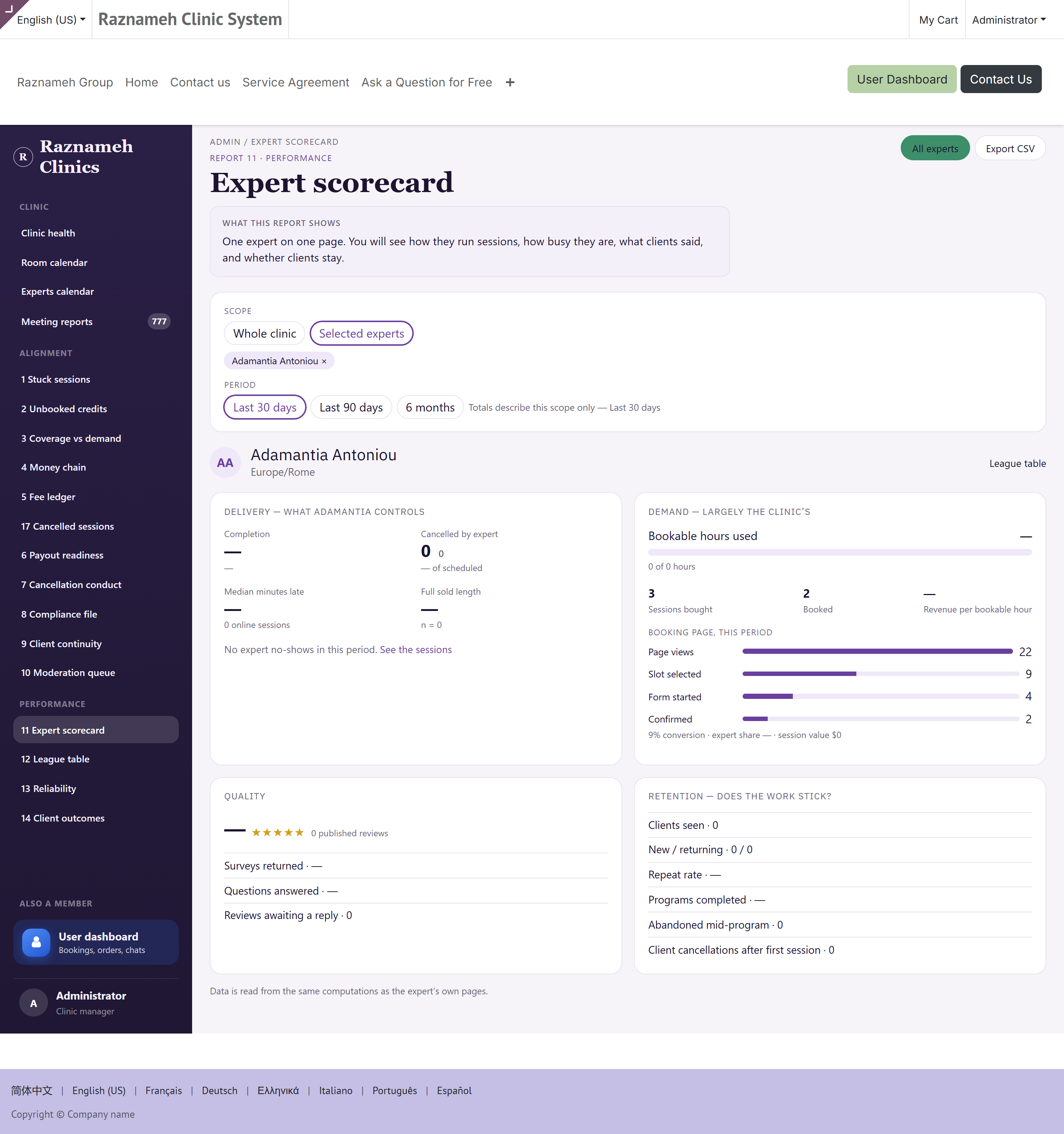Open the English (US) language dropdown
The image size is (1064, 1134).
click(x=51, y=20)
